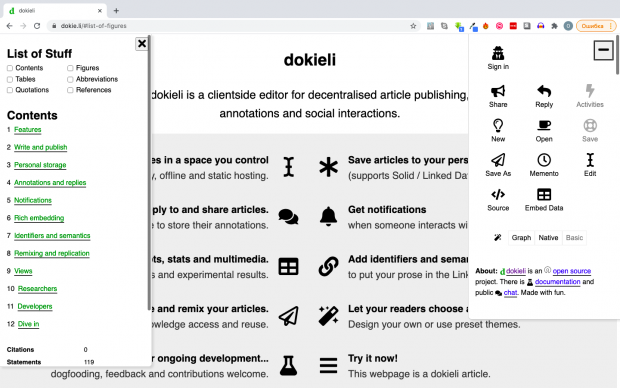
Task: Open Rich embedding section link
Action: click(x=39, y=218)
